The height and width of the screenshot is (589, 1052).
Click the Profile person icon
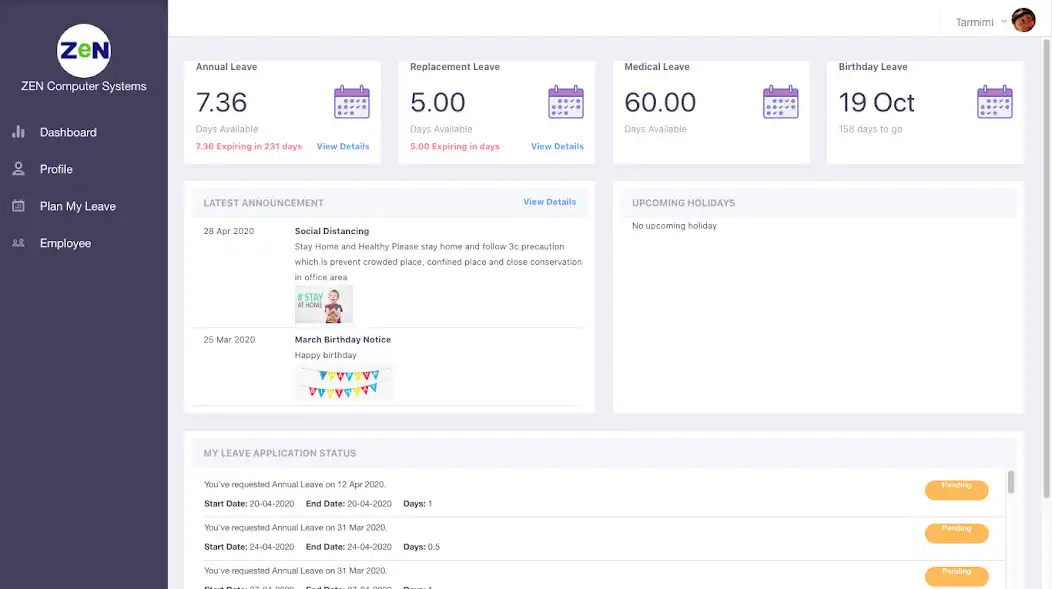pos(18,169)
